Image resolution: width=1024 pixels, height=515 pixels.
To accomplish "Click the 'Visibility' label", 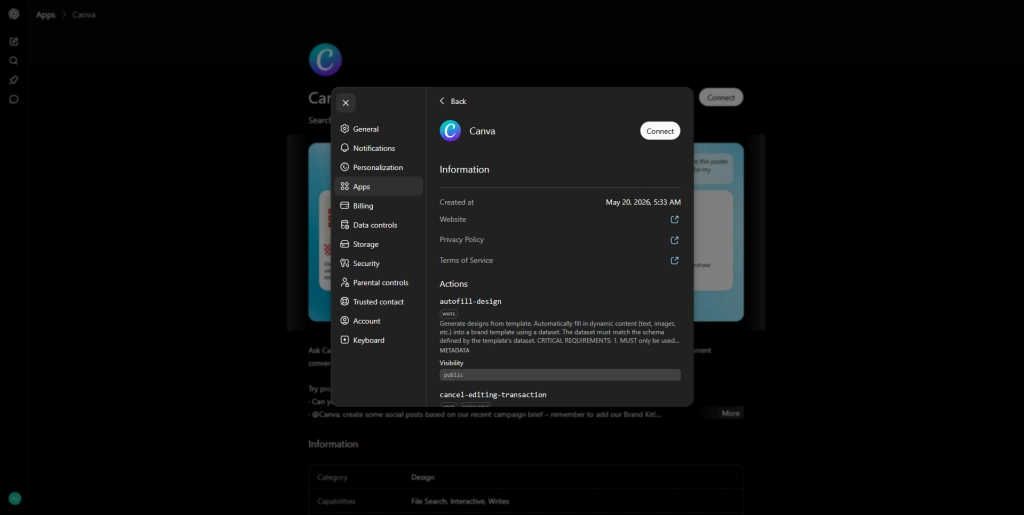I will coord(451,363).
